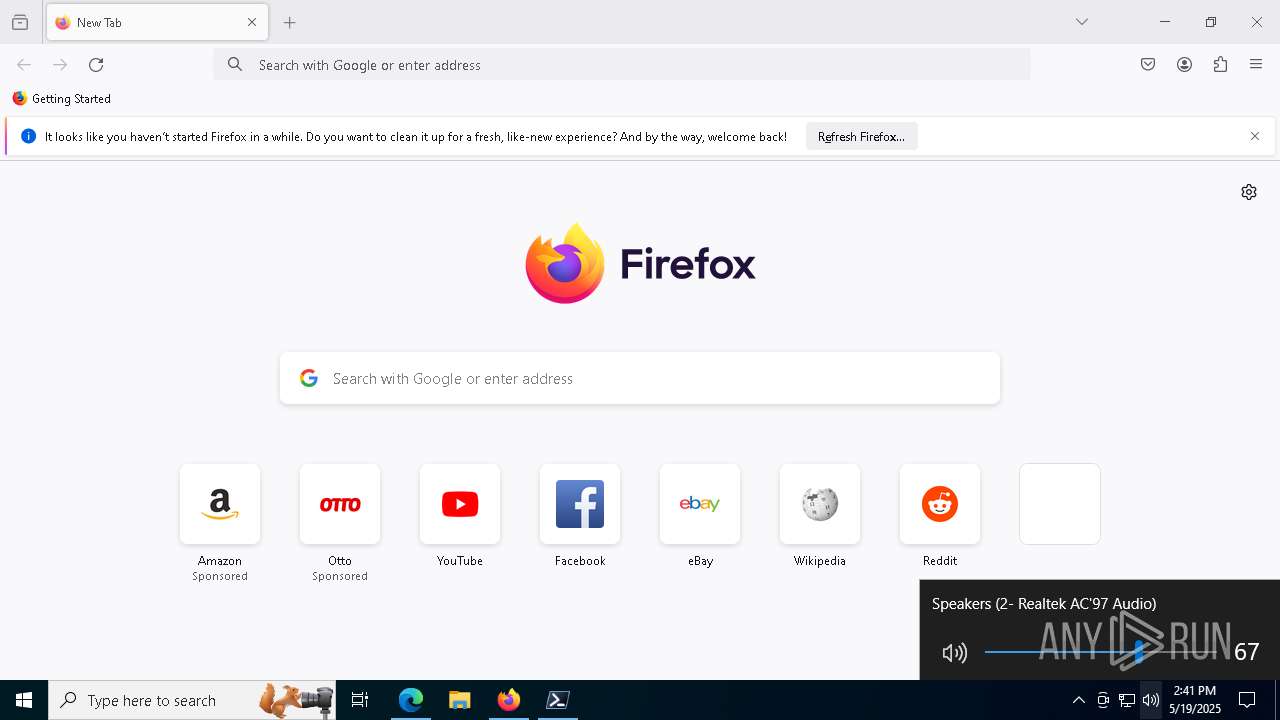Open the Facebook shortcut tile
Viewport: 1280px width, 720px height.
pyautogui.click(x=580, y=504)
